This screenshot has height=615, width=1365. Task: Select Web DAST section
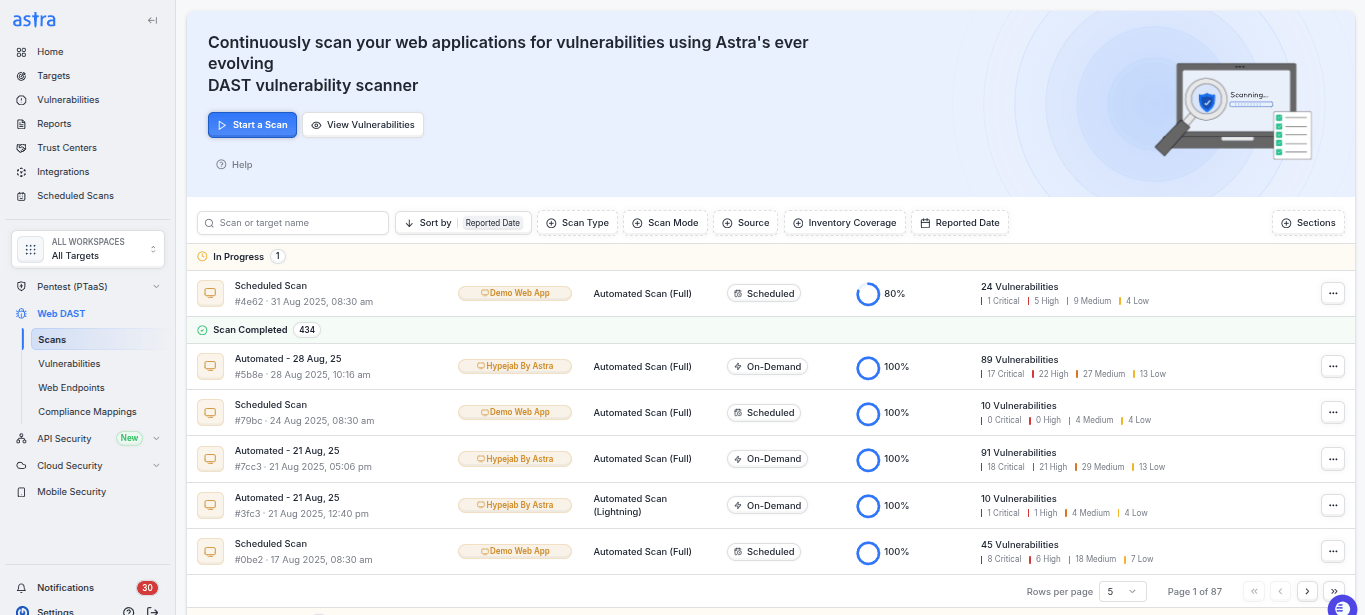point(61,314)
